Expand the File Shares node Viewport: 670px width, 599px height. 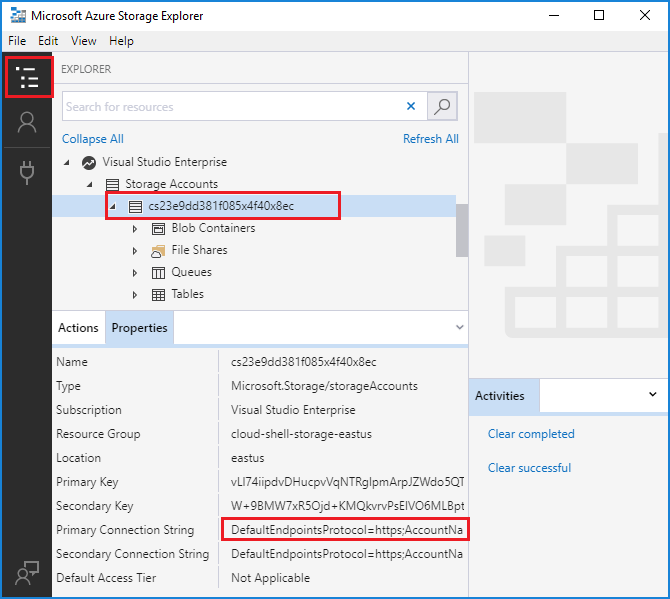tap(135, 251)
